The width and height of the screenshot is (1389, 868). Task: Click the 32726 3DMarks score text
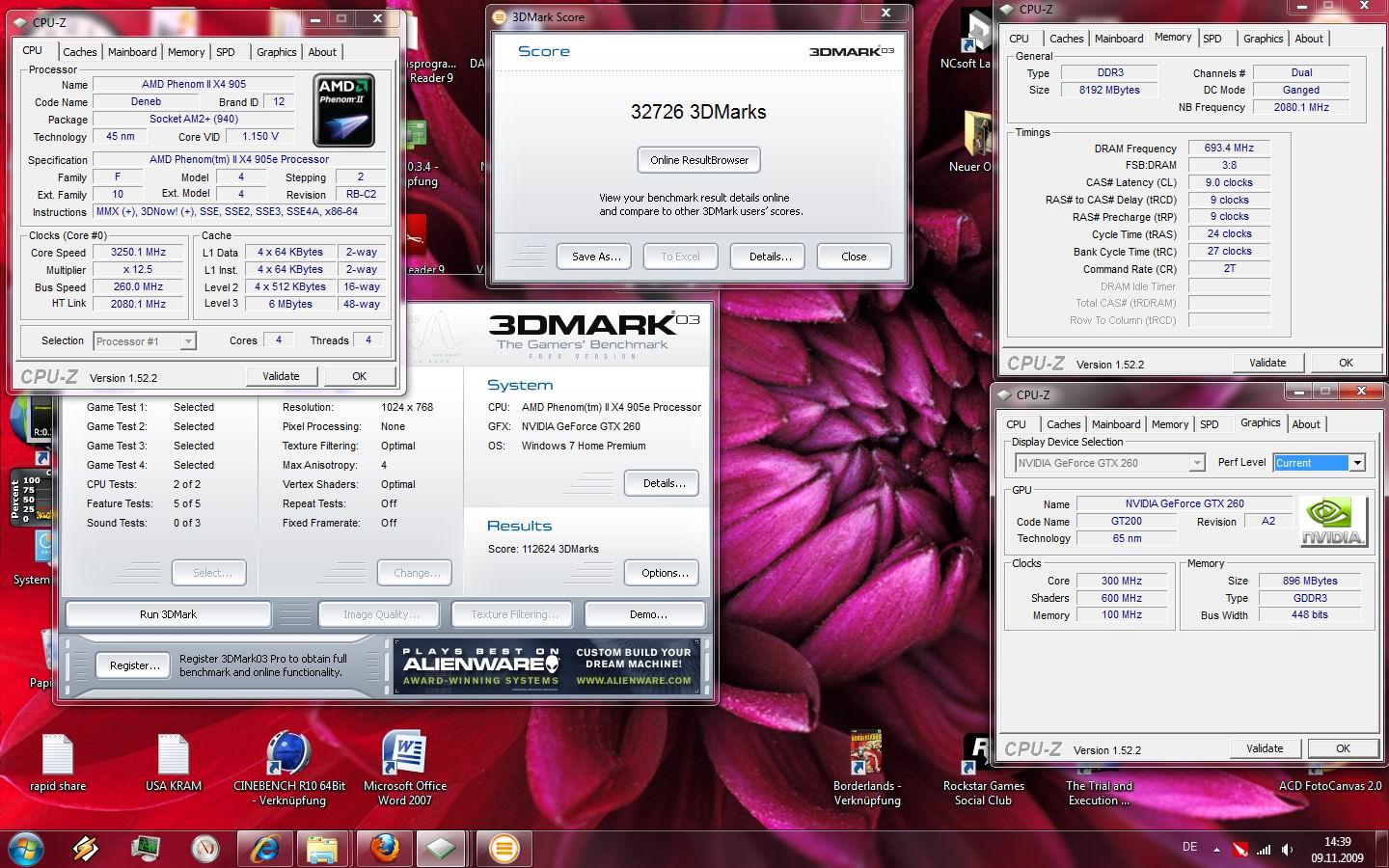tap(698, 112)
